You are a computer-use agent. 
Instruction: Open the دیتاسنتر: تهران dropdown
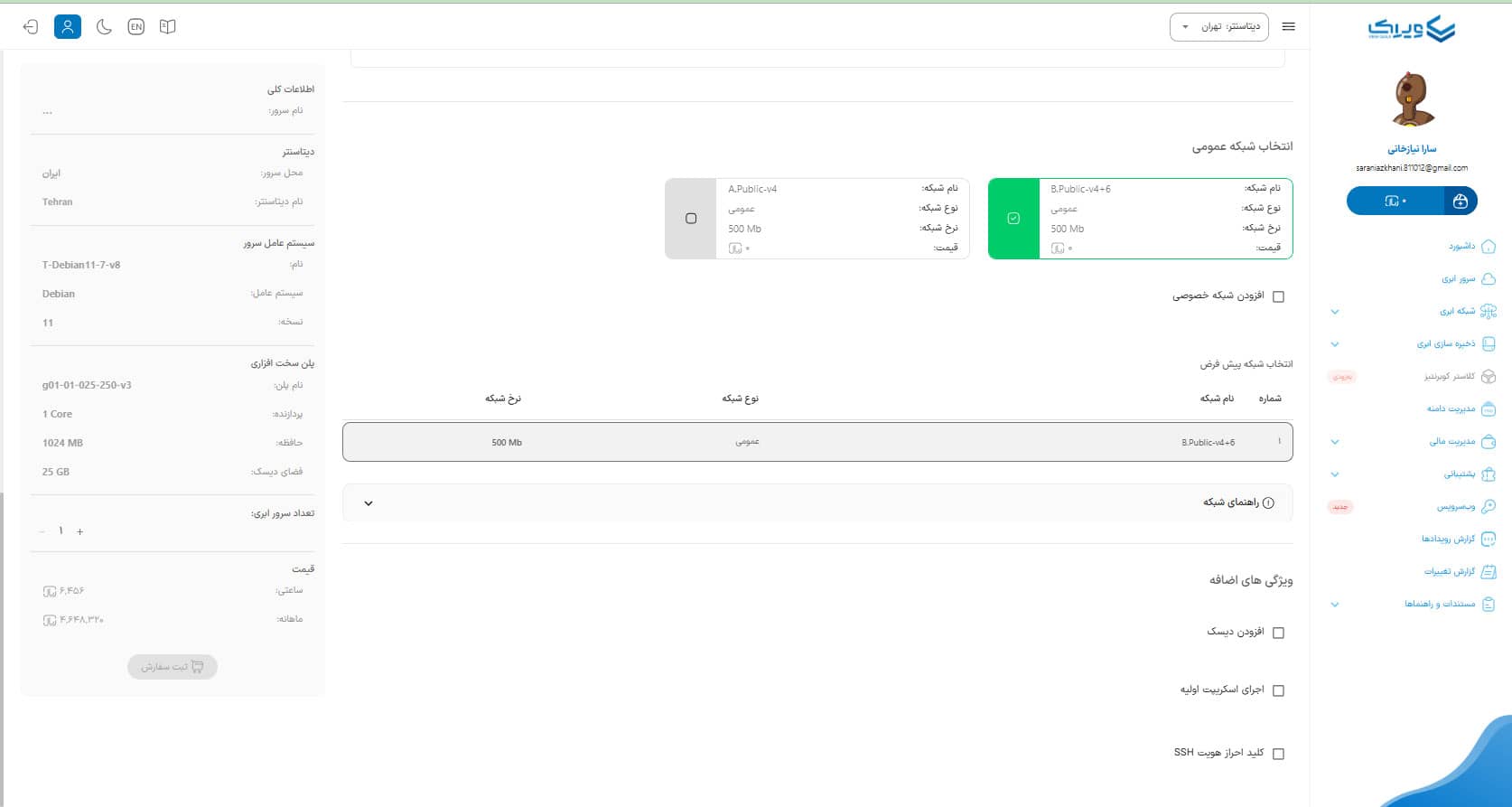tap(1218, 27)
